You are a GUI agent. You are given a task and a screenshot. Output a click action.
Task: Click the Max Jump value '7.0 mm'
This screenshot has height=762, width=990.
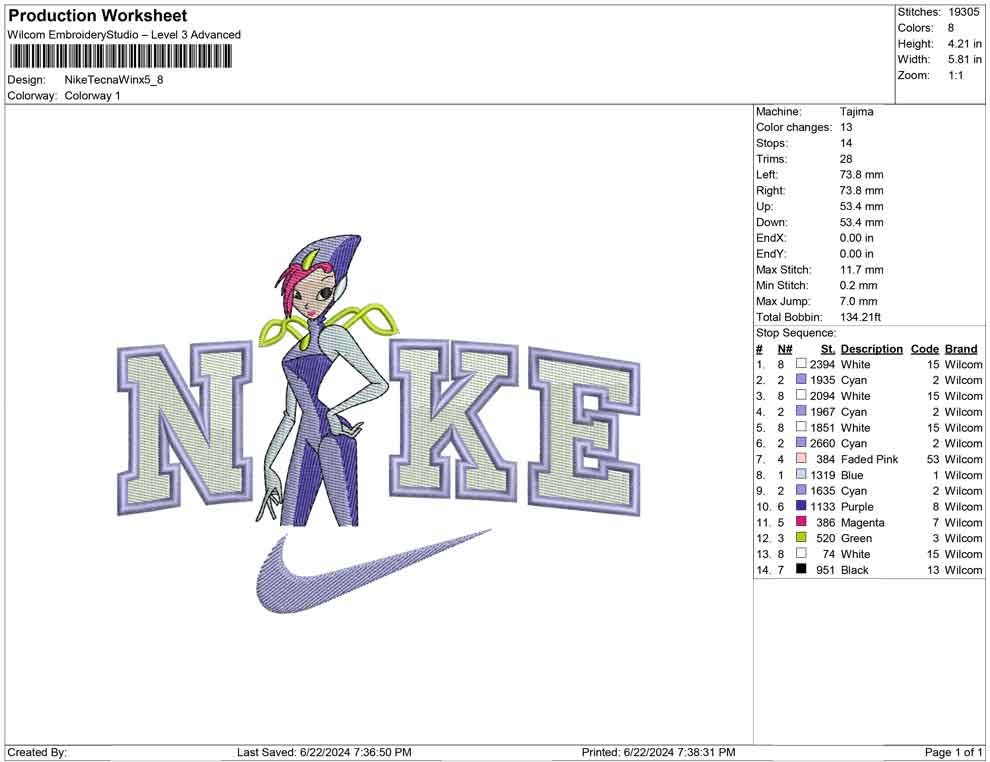[859, 301]
